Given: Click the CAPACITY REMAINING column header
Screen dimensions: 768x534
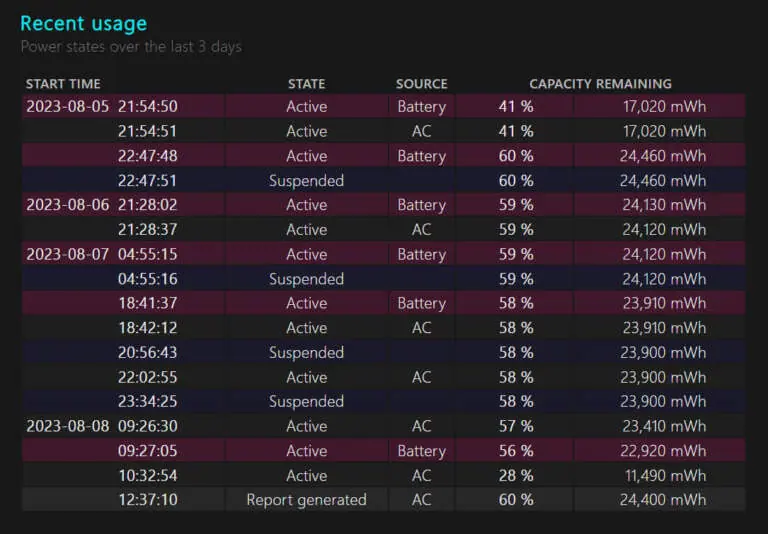Looking at the screenshot, I should point(600,84).
